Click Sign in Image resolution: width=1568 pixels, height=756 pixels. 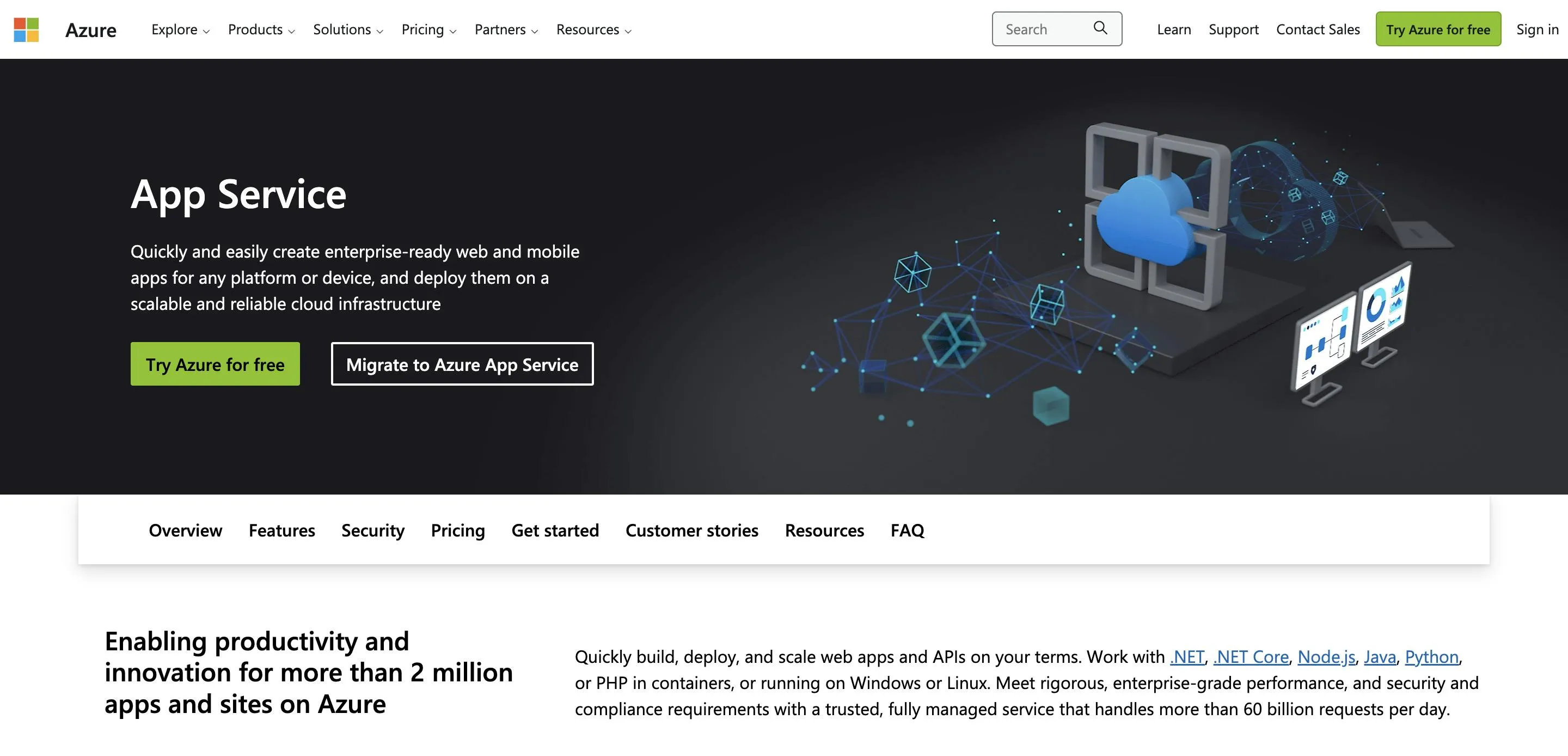1537,29
